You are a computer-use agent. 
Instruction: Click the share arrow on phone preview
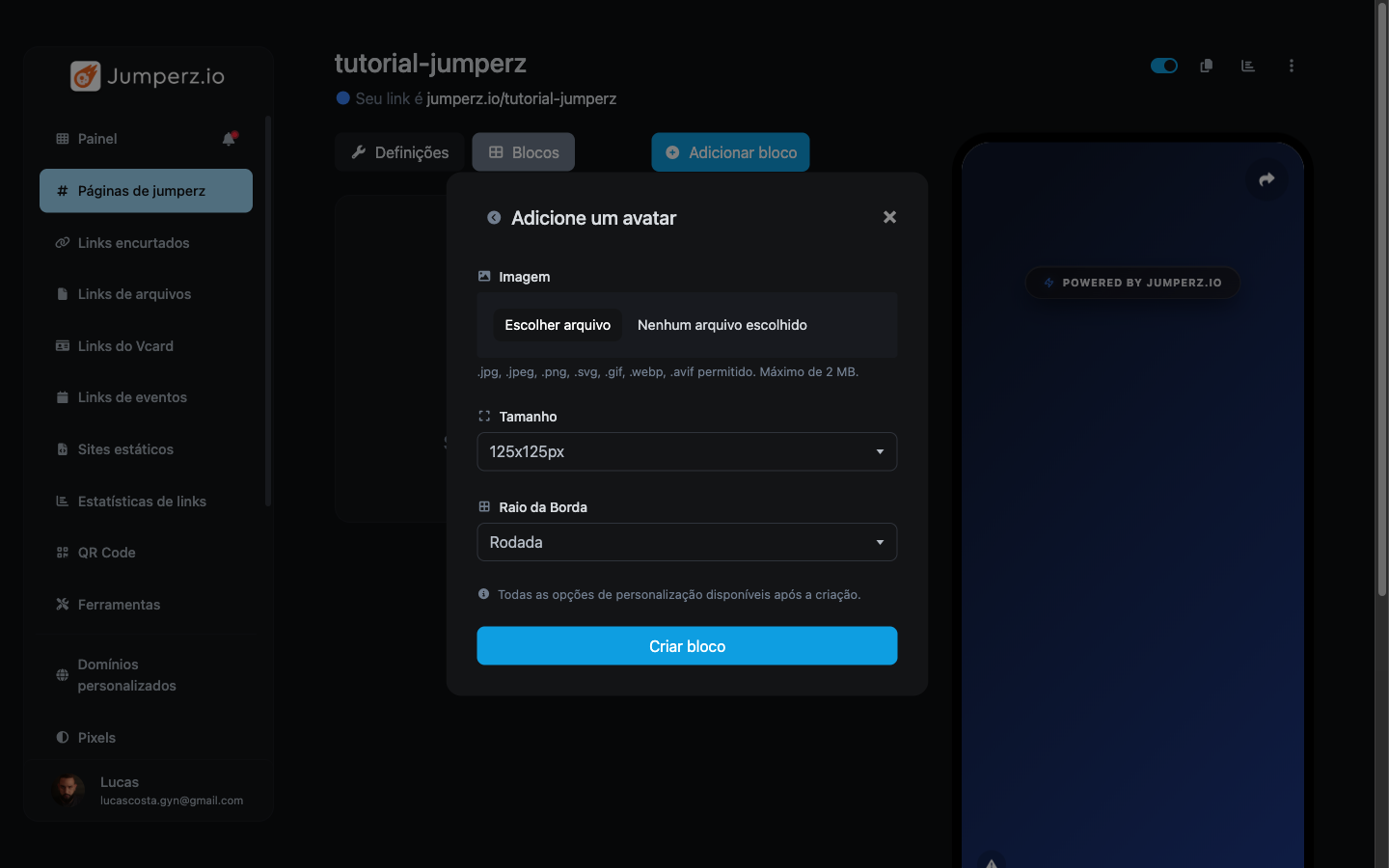(x=1266, y=179)
